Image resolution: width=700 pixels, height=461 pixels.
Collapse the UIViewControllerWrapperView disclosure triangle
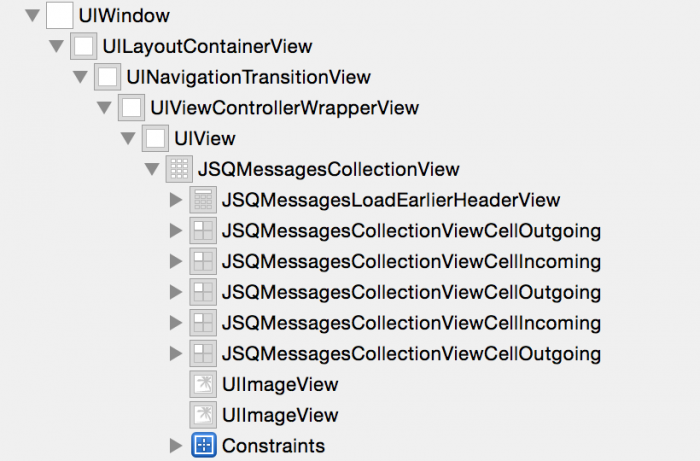click(104, 108)
